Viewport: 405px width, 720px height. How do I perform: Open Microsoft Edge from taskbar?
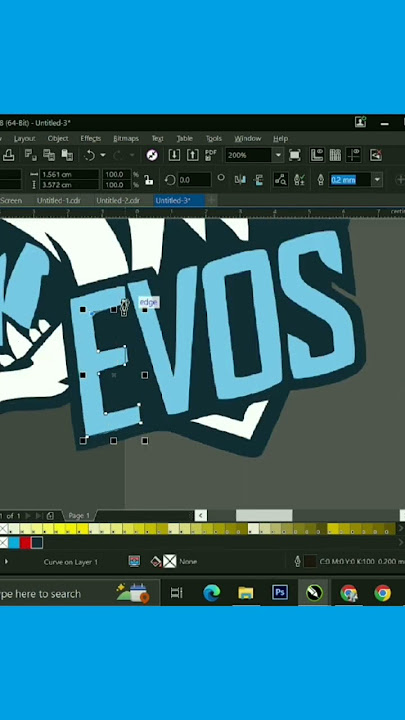(211, 593)
